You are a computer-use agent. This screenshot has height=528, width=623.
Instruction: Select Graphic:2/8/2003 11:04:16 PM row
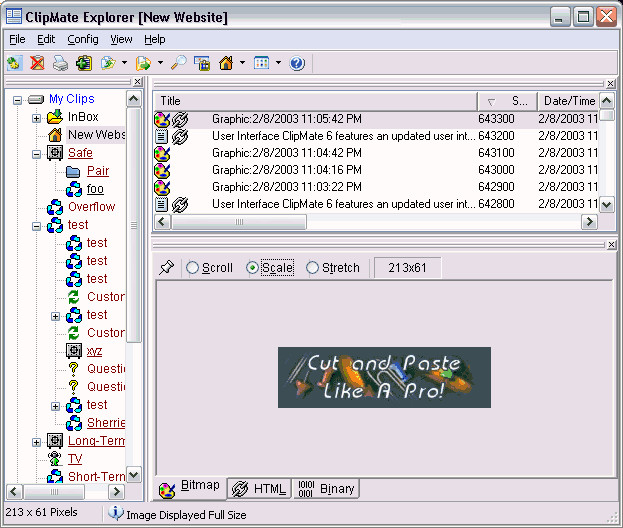pos(375,170)
